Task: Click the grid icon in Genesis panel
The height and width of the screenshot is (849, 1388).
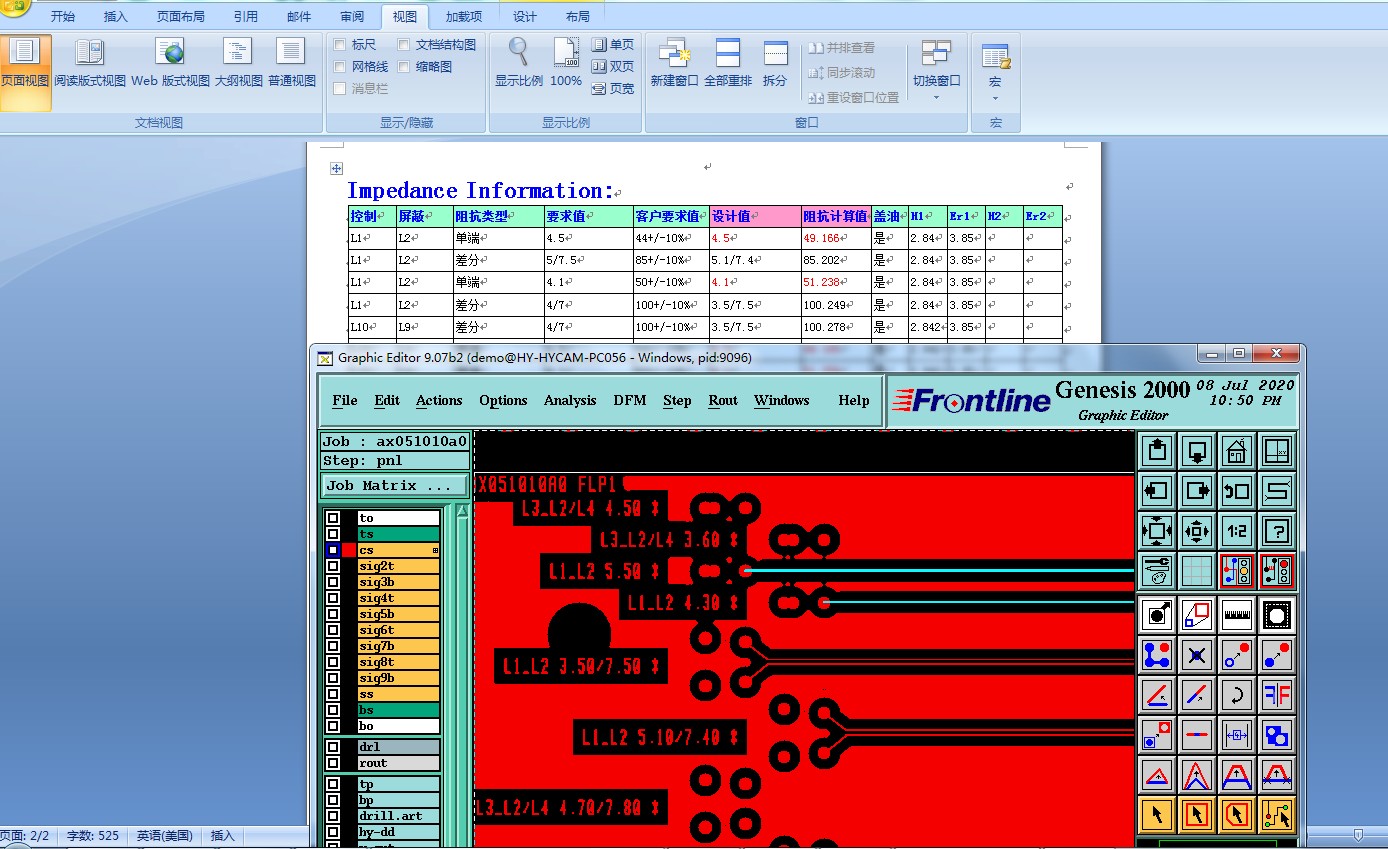Action: (x=1197, y=571)
